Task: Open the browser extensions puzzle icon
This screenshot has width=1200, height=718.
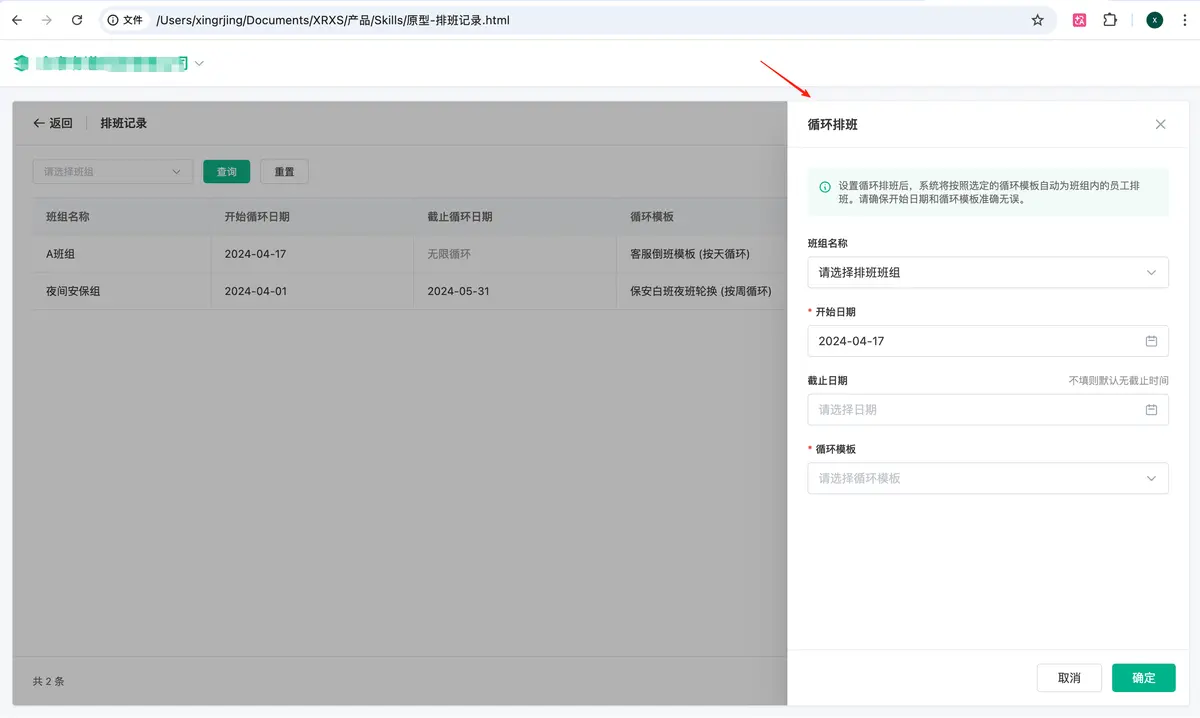Action: 1110,20
